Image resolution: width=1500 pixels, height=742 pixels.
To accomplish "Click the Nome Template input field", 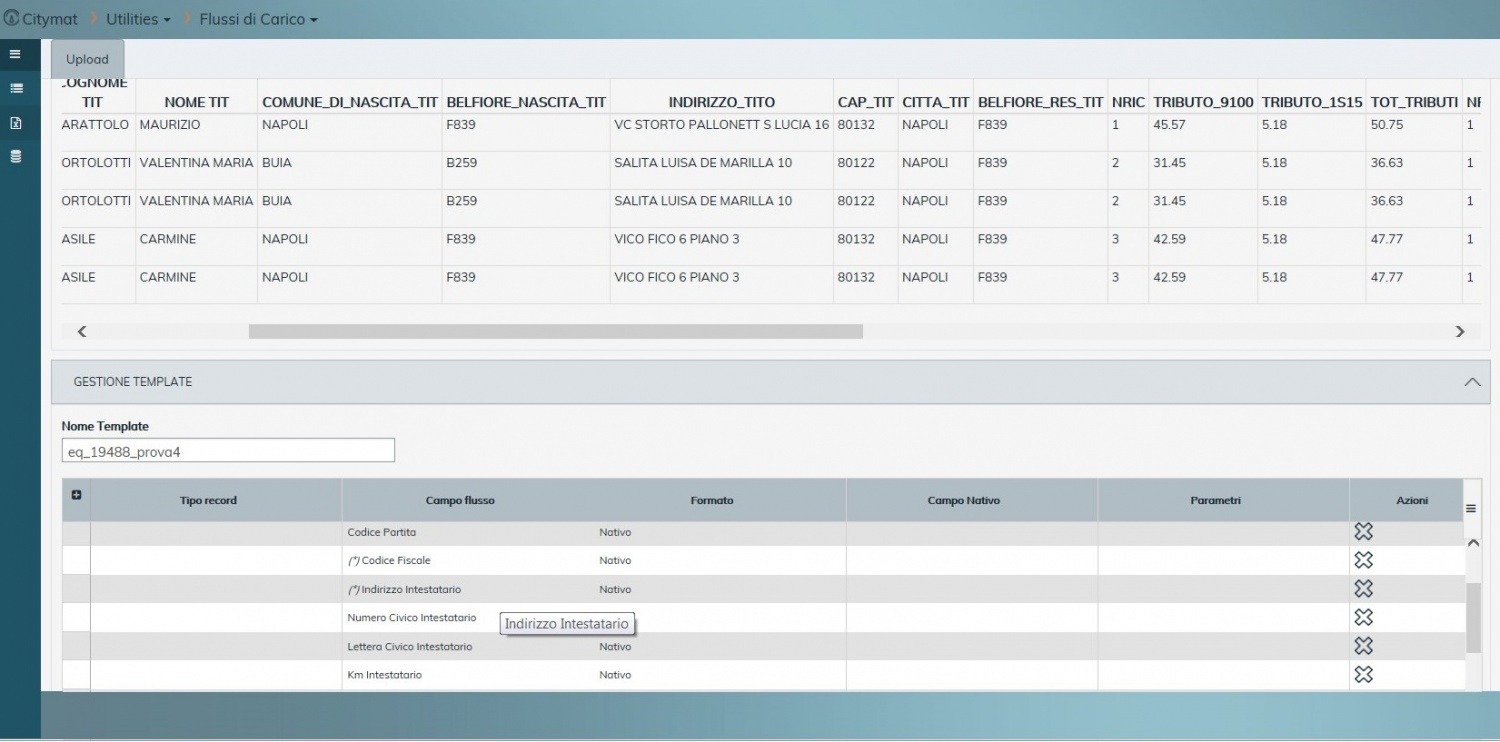I will click(x=228, y=451).
